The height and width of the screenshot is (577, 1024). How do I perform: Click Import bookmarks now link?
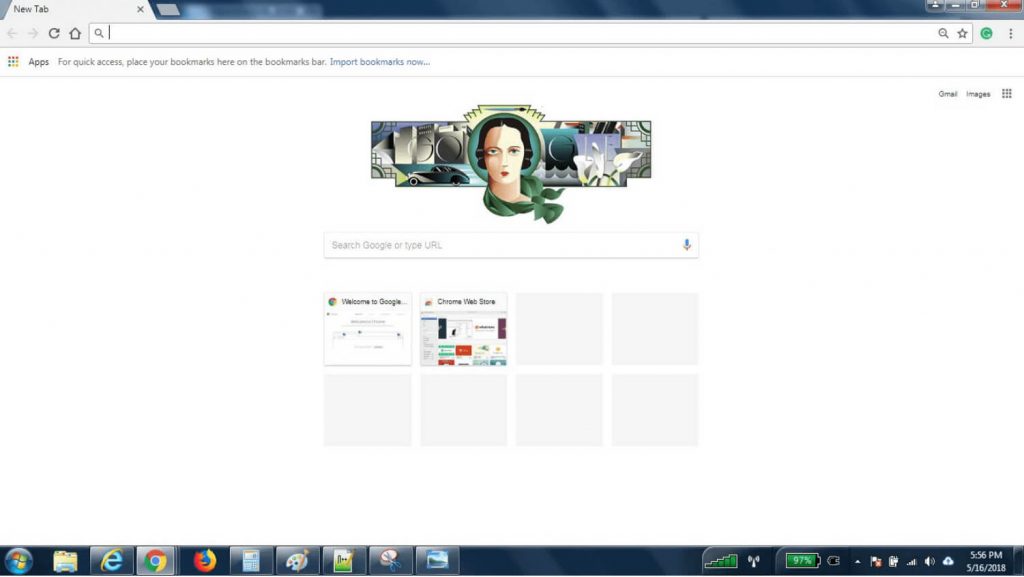(379, 62)
